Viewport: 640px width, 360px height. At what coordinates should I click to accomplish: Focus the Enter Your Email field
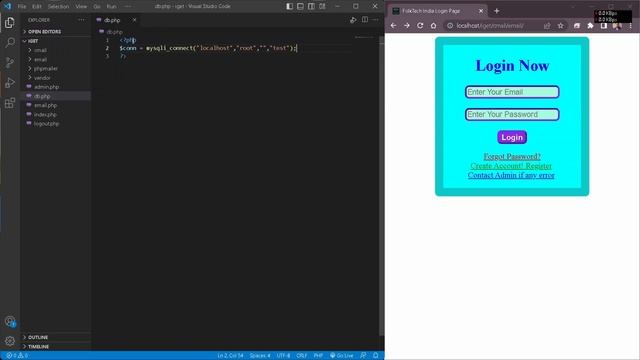[x=512, y=92]
